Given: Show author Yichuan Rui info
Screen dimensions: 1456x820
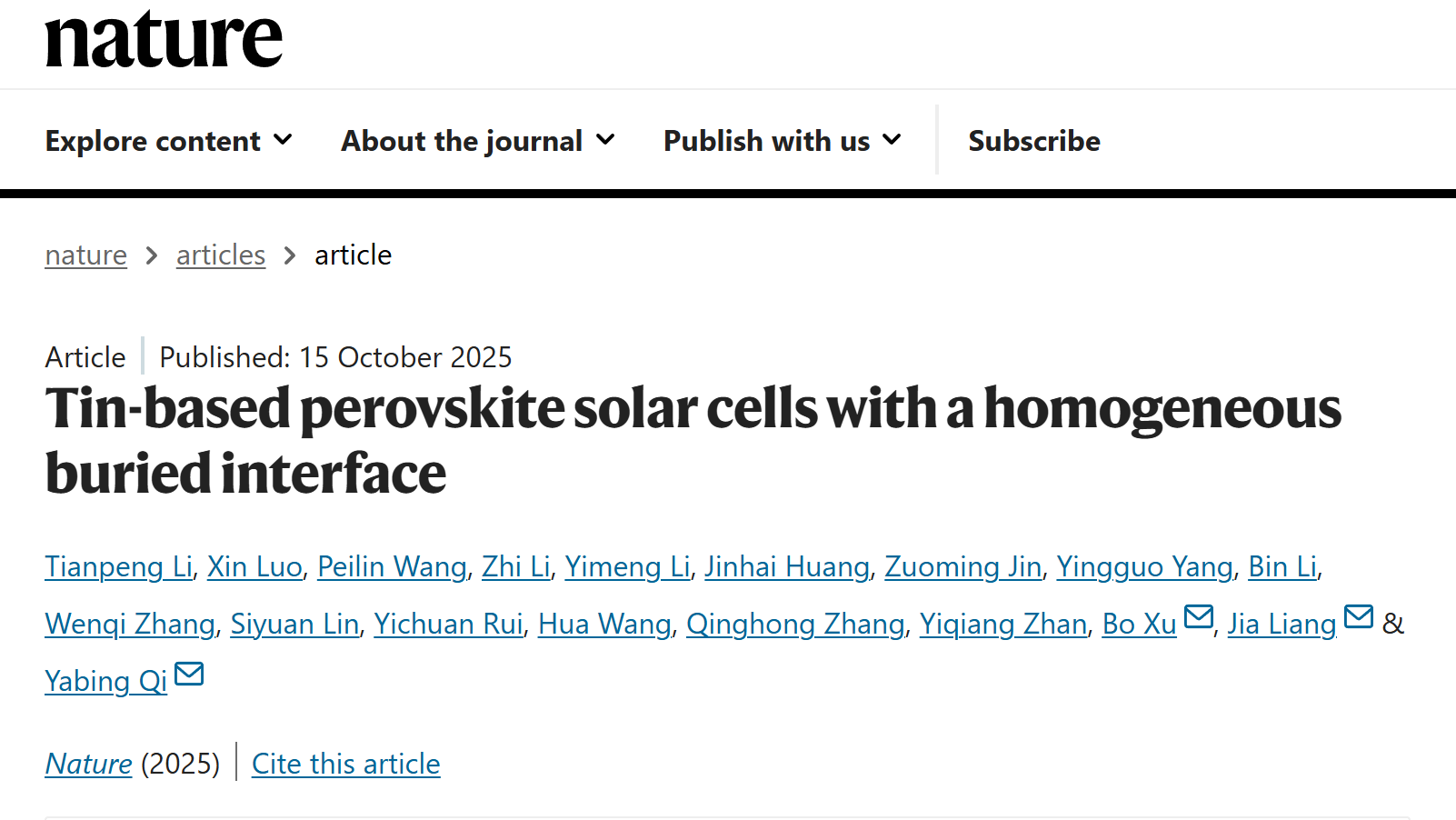Looking at the screenshot, I should point(448,624).
